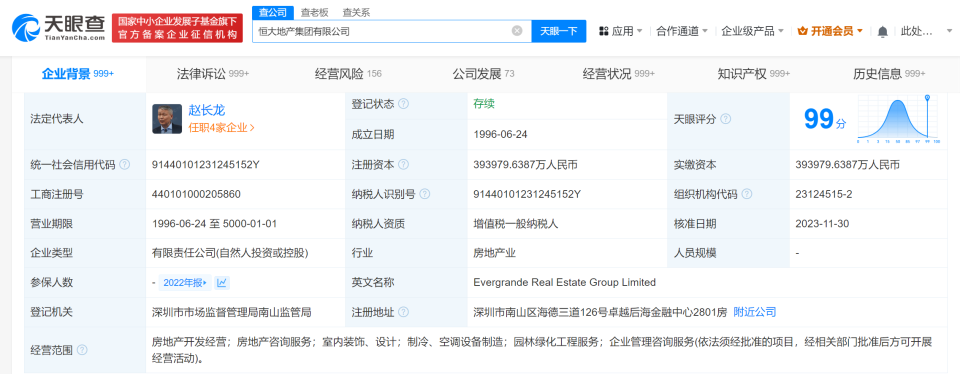The height and width of the screenshot is (374, 960).
Task: Open the 2022年报 year selector
Action: pyautogui.click(x=184, y=283)
